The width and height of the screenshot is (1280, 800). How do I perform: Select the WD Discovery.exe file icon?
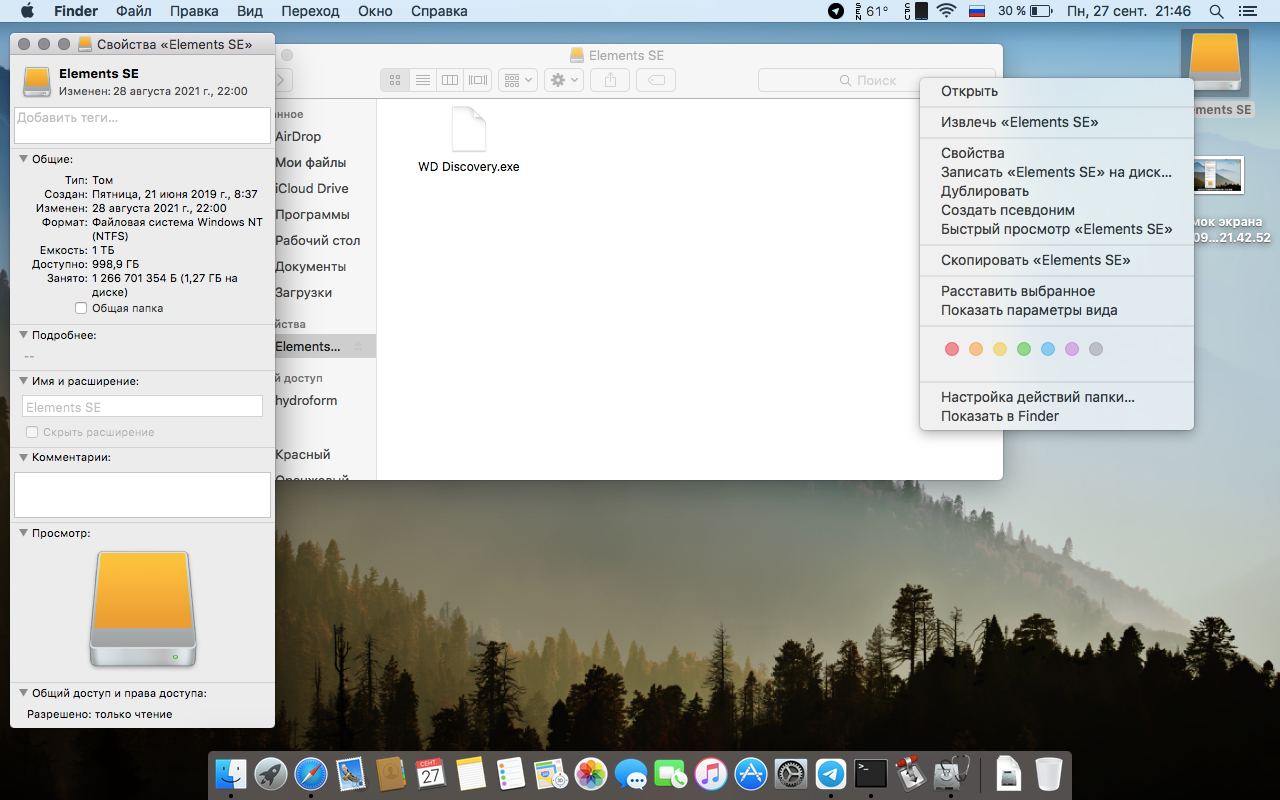469,129
